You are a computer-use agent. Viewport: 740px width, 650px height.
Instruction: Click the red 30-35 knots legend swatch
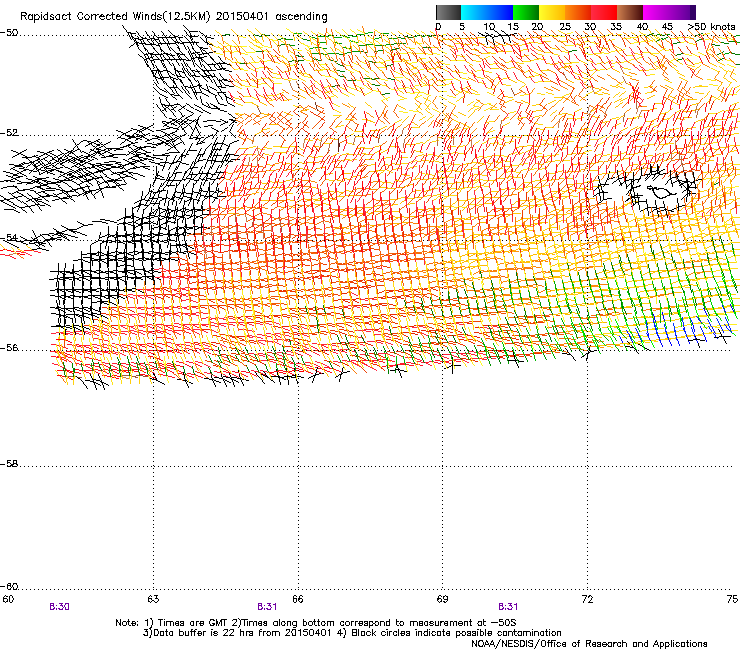point(604,12)
